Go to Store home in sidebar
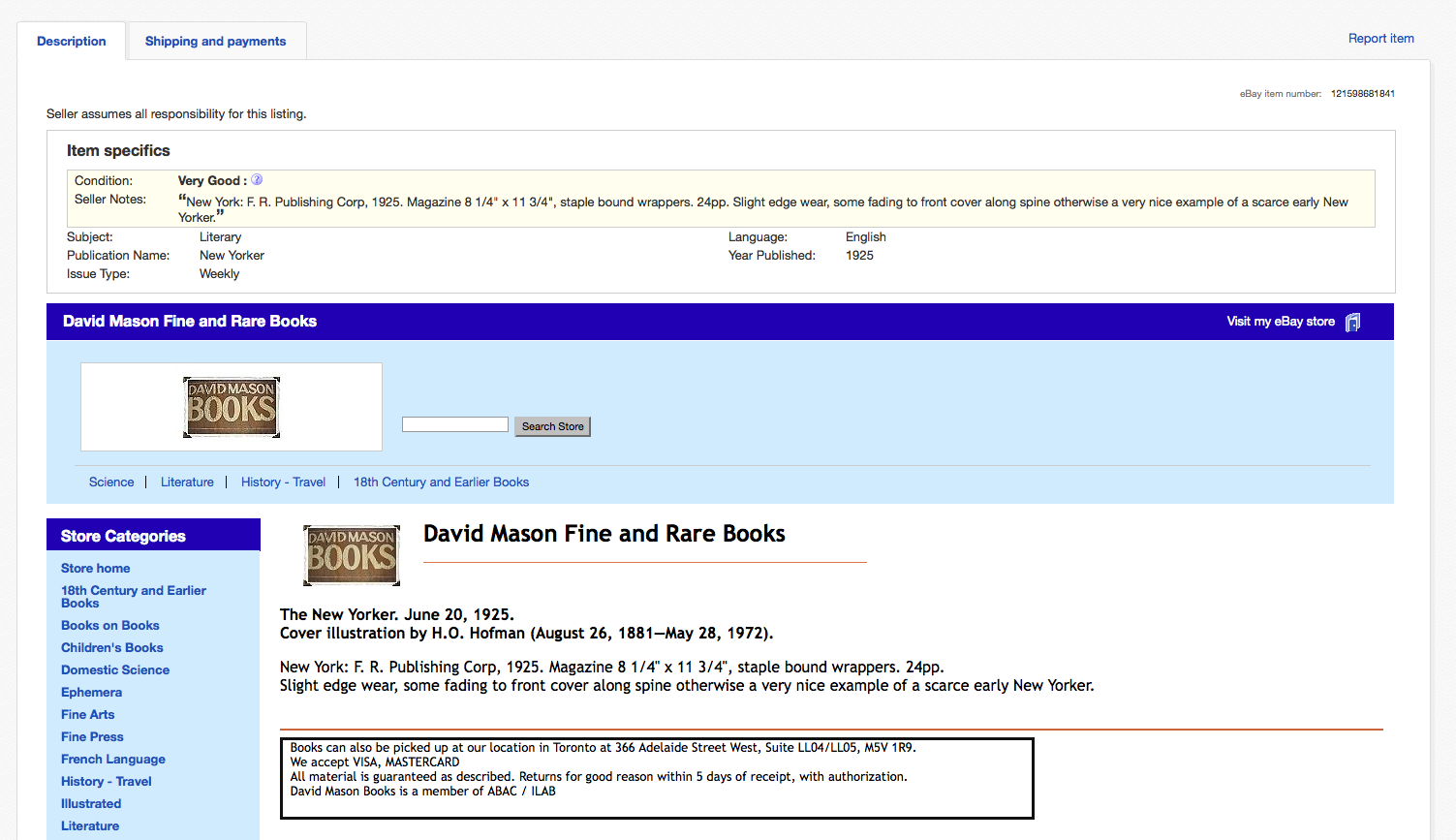 [95, 568]
